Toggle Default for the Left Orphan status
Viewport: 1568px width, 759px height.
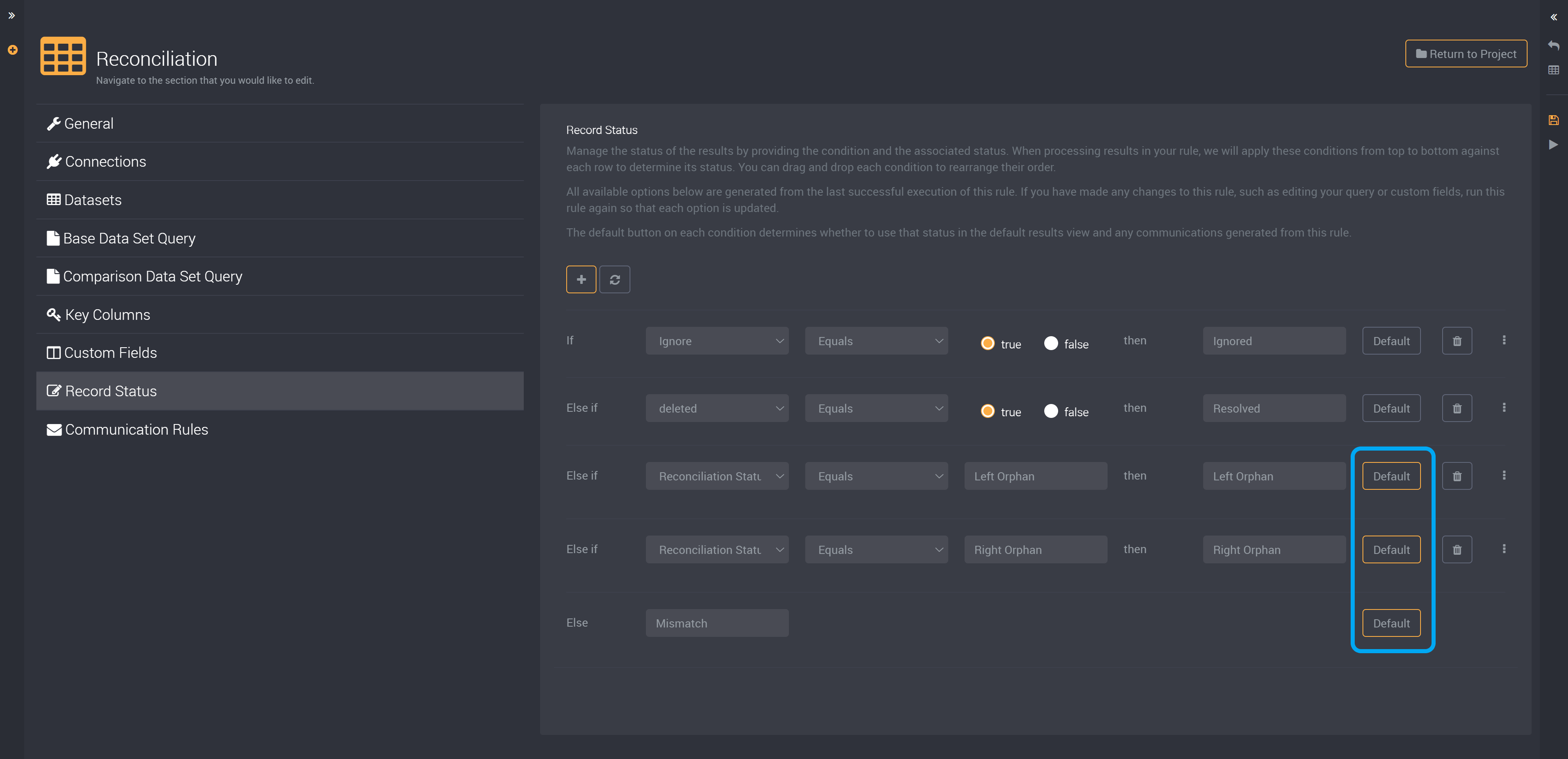pyautogui.click(x=1391, y=476)
